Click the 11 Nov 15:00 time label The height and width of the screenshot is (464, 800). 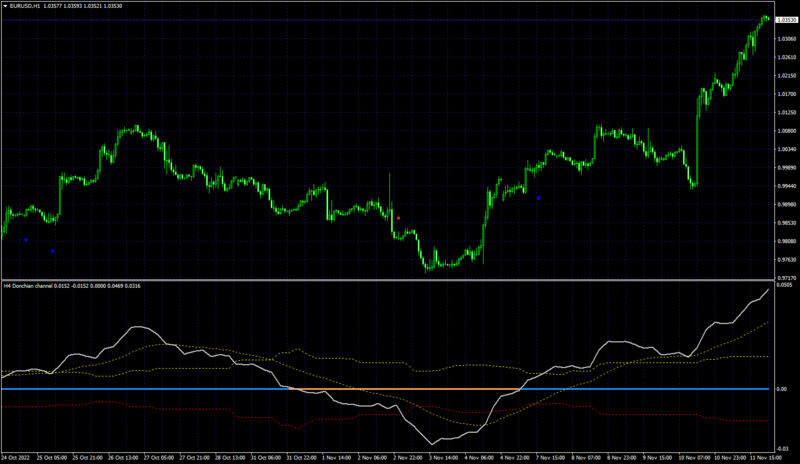click(765, 458)
